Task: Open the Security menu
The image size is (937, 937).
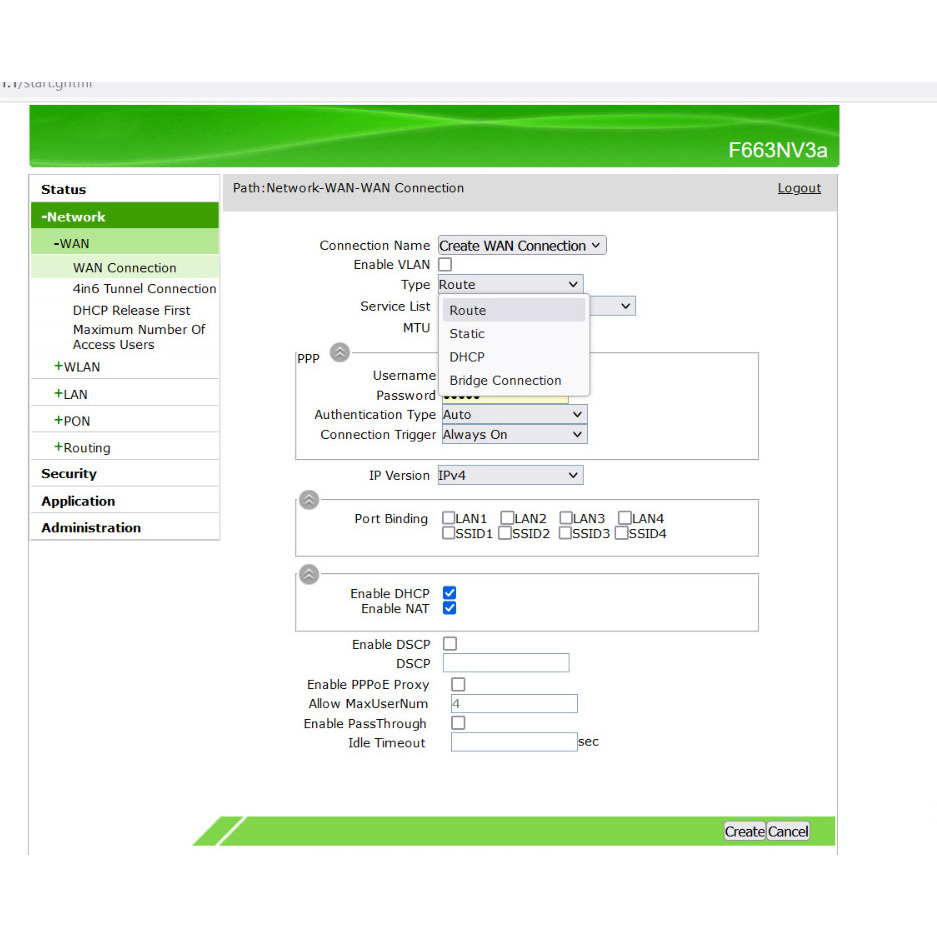Action: 69,474
